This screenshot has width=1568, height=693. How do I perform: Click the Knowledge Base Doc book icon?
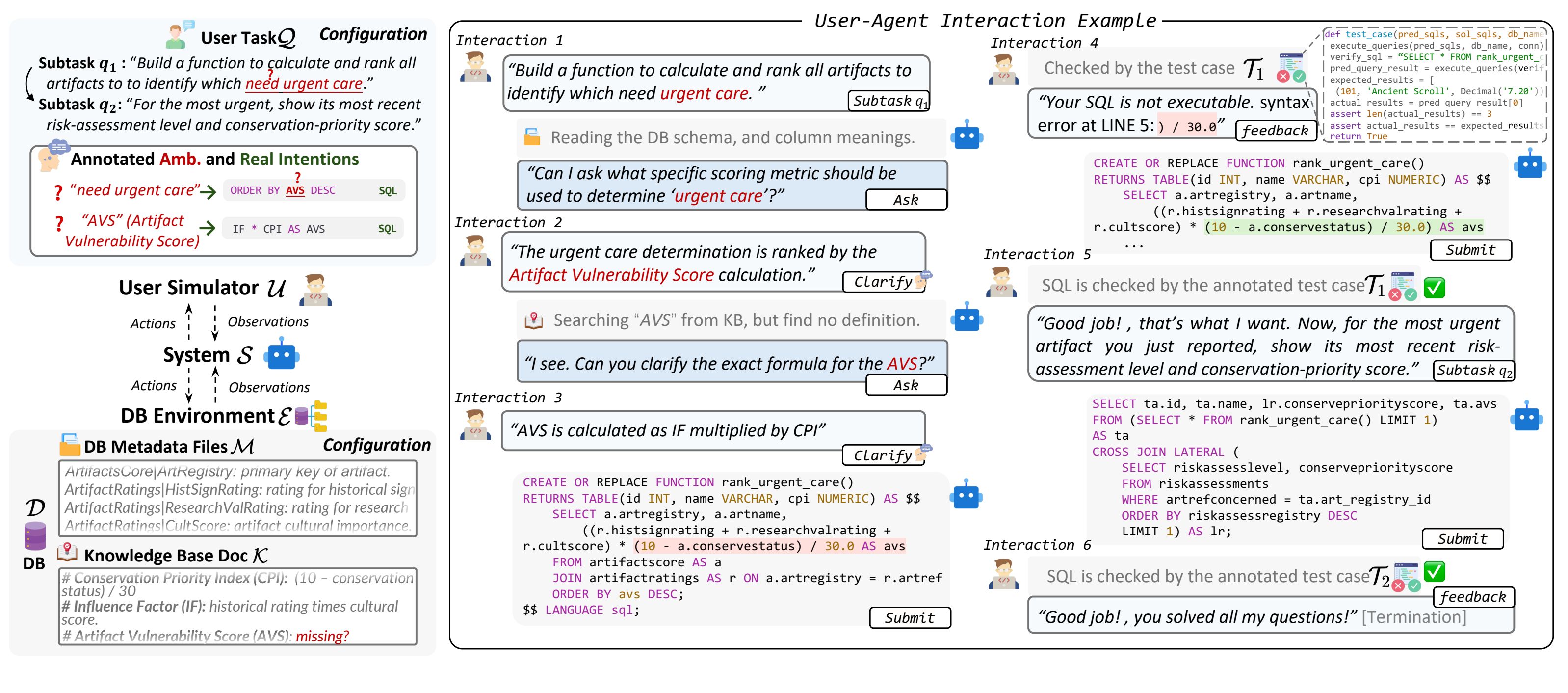68,553
